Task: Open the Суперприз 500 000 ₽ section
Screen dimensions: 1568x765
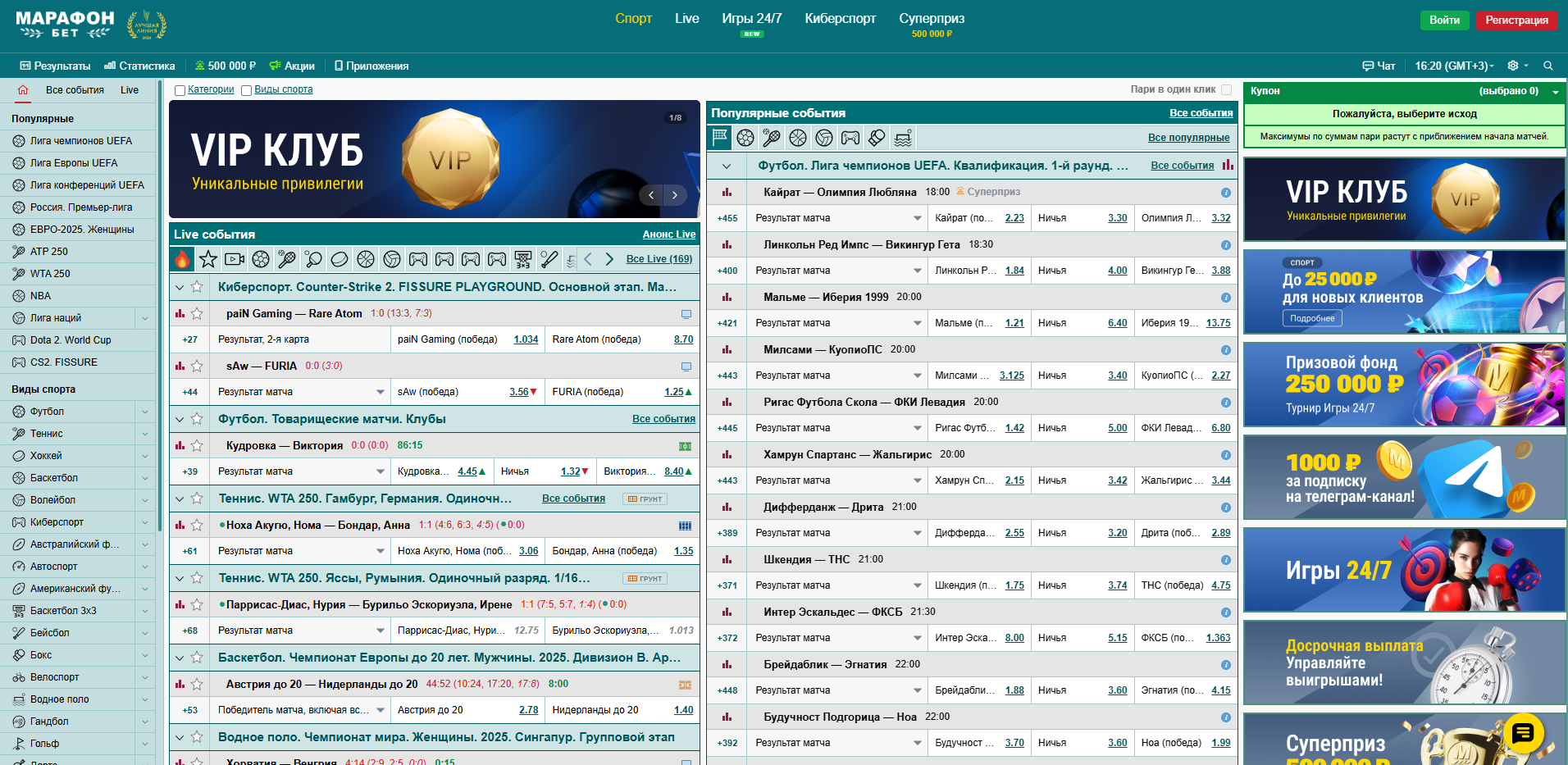Action: [932, 24]
